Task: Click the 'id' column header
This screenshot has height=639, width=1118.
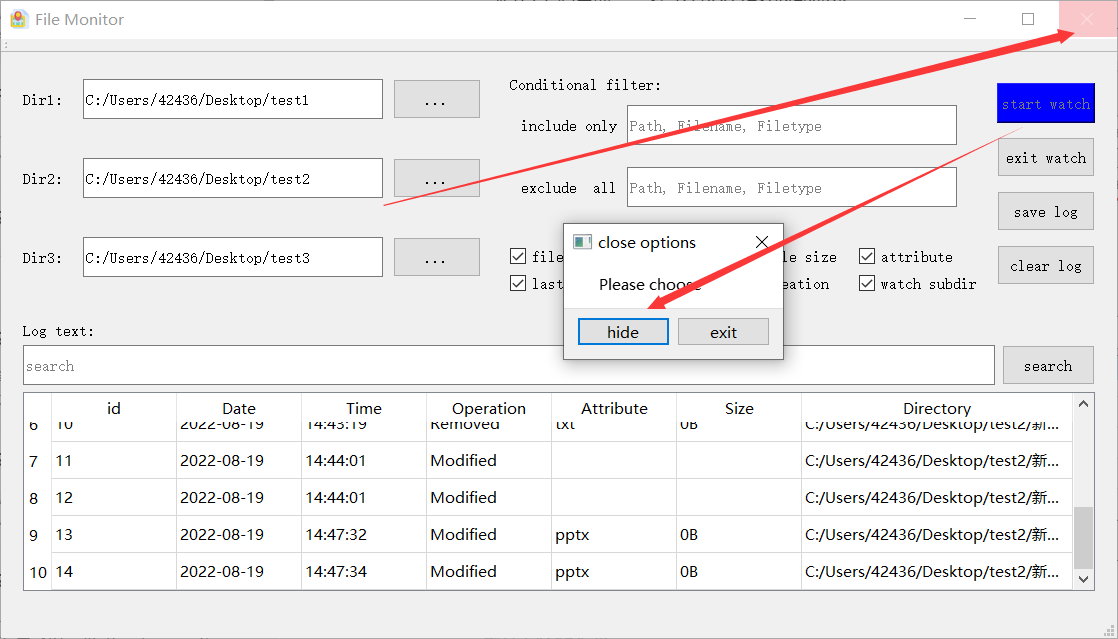Action: (x=114, y=408)
